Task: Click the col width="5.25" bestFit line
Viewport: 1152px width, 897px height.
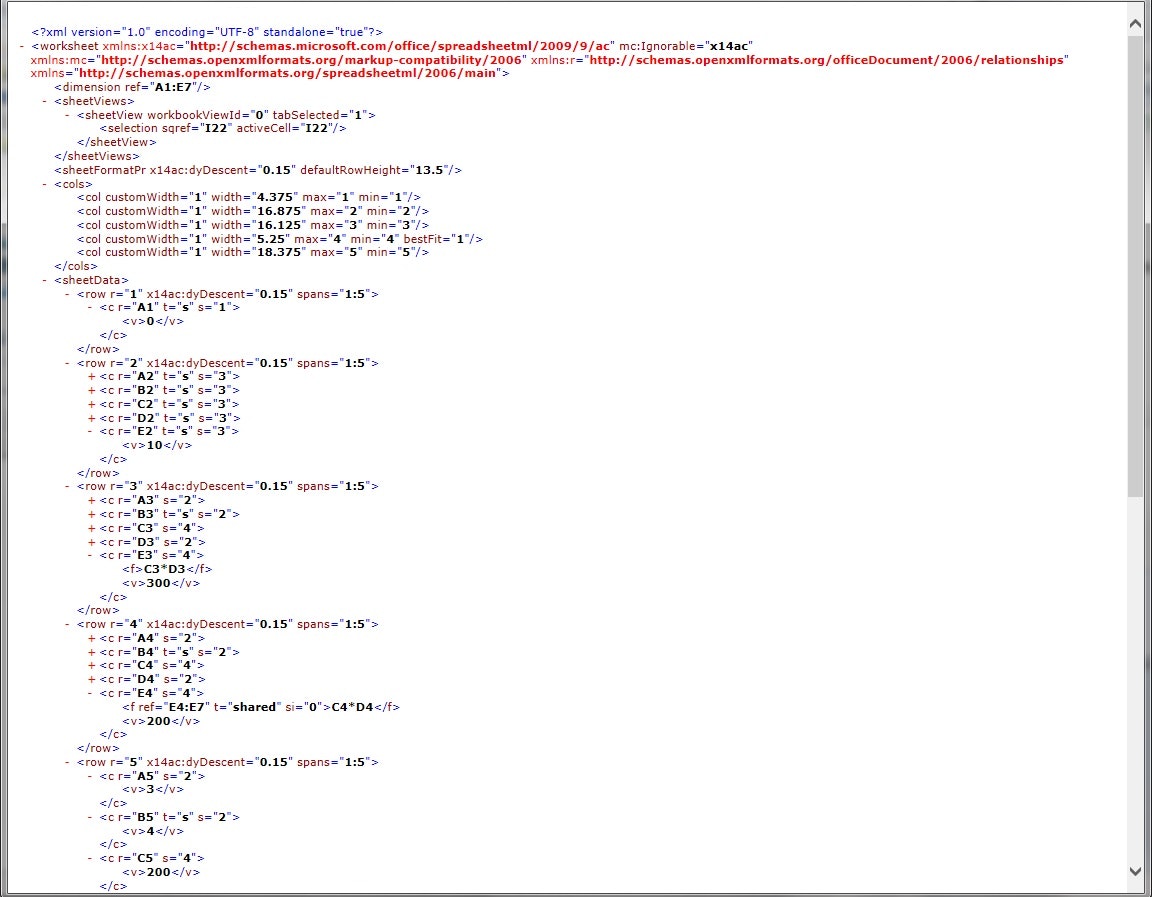Action: (x=280, y=239)
